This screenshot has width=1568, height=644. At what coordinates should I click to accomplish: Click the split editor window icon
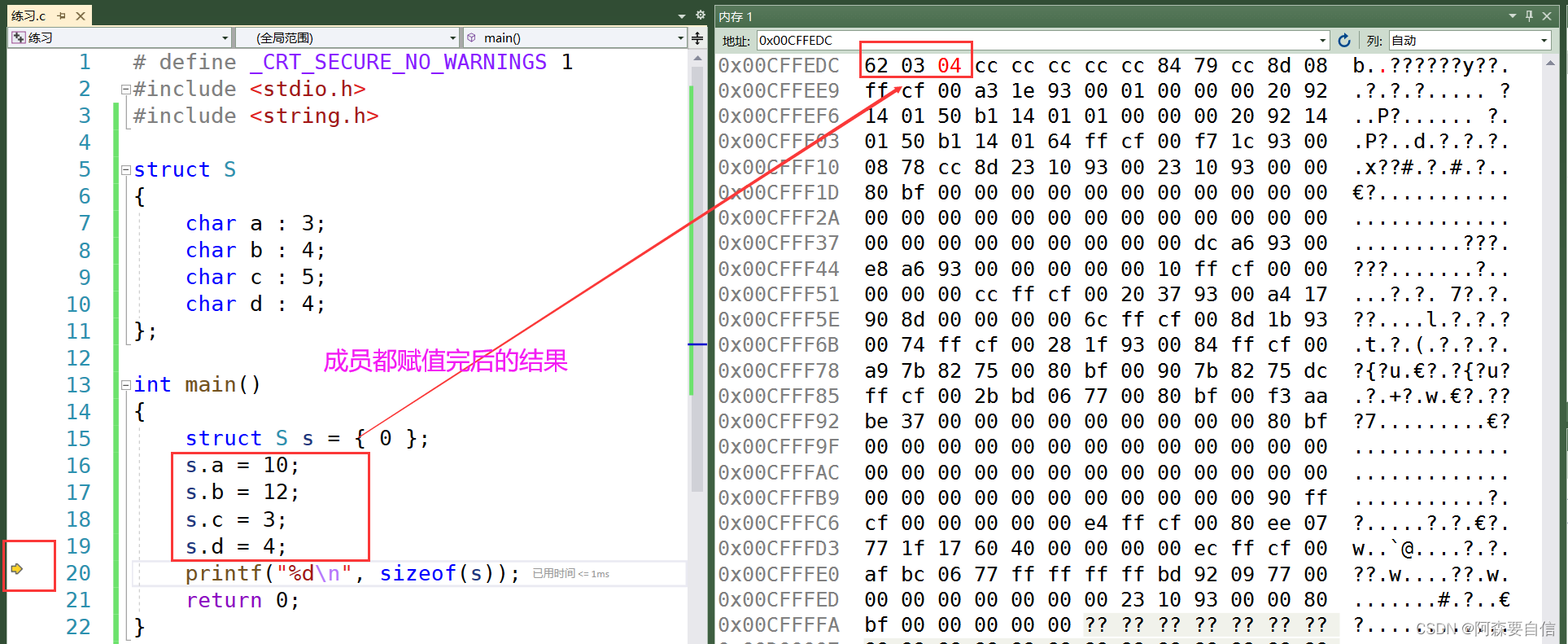[x=697, y=37]
